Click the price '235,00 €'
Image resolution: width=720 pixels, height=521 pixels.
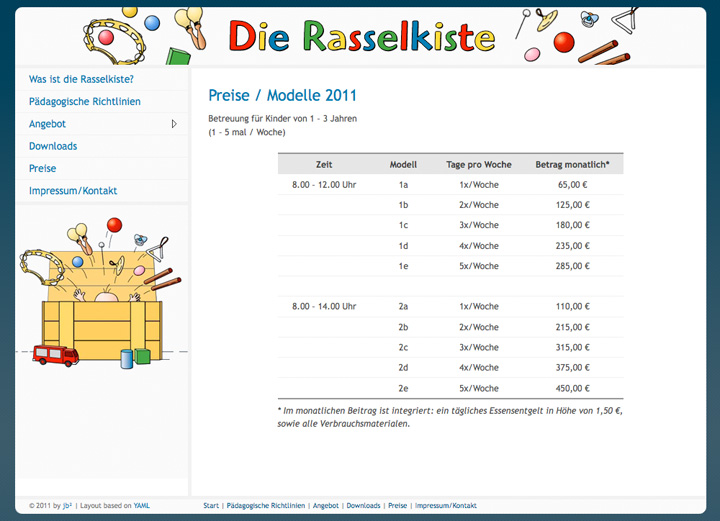point(572,246)
